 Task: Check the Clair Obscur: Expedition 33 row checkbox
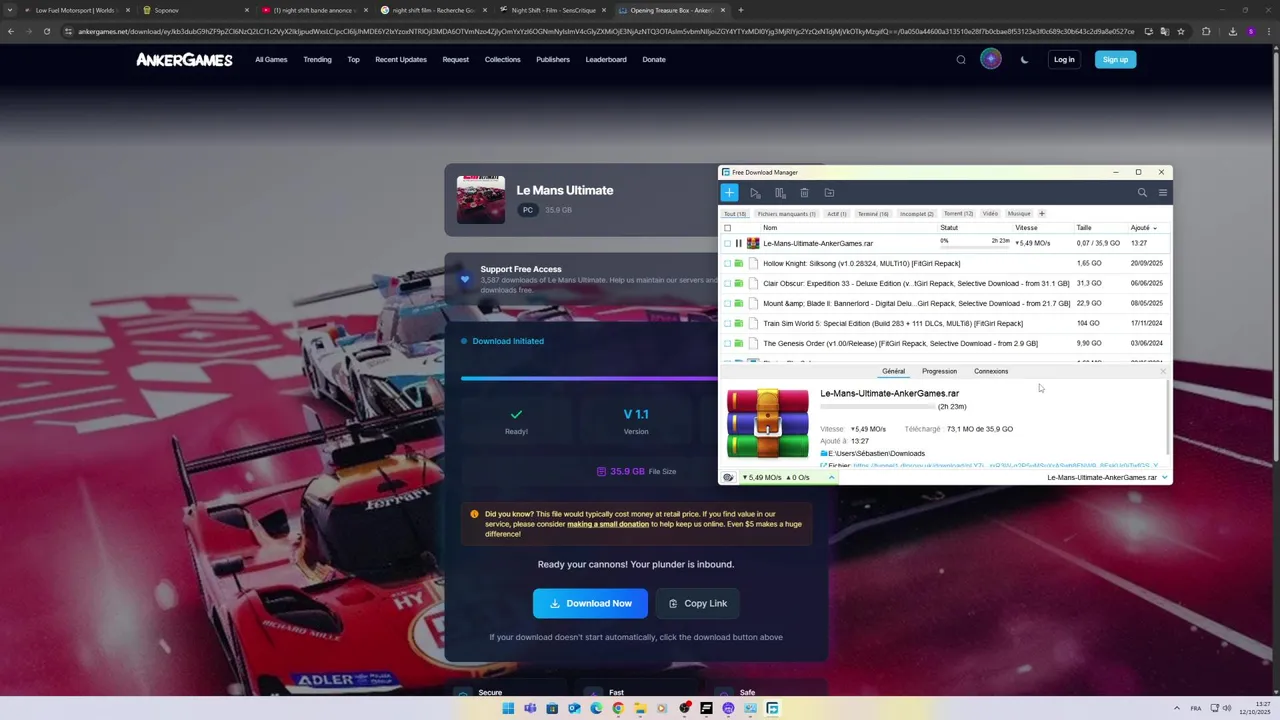727,283
